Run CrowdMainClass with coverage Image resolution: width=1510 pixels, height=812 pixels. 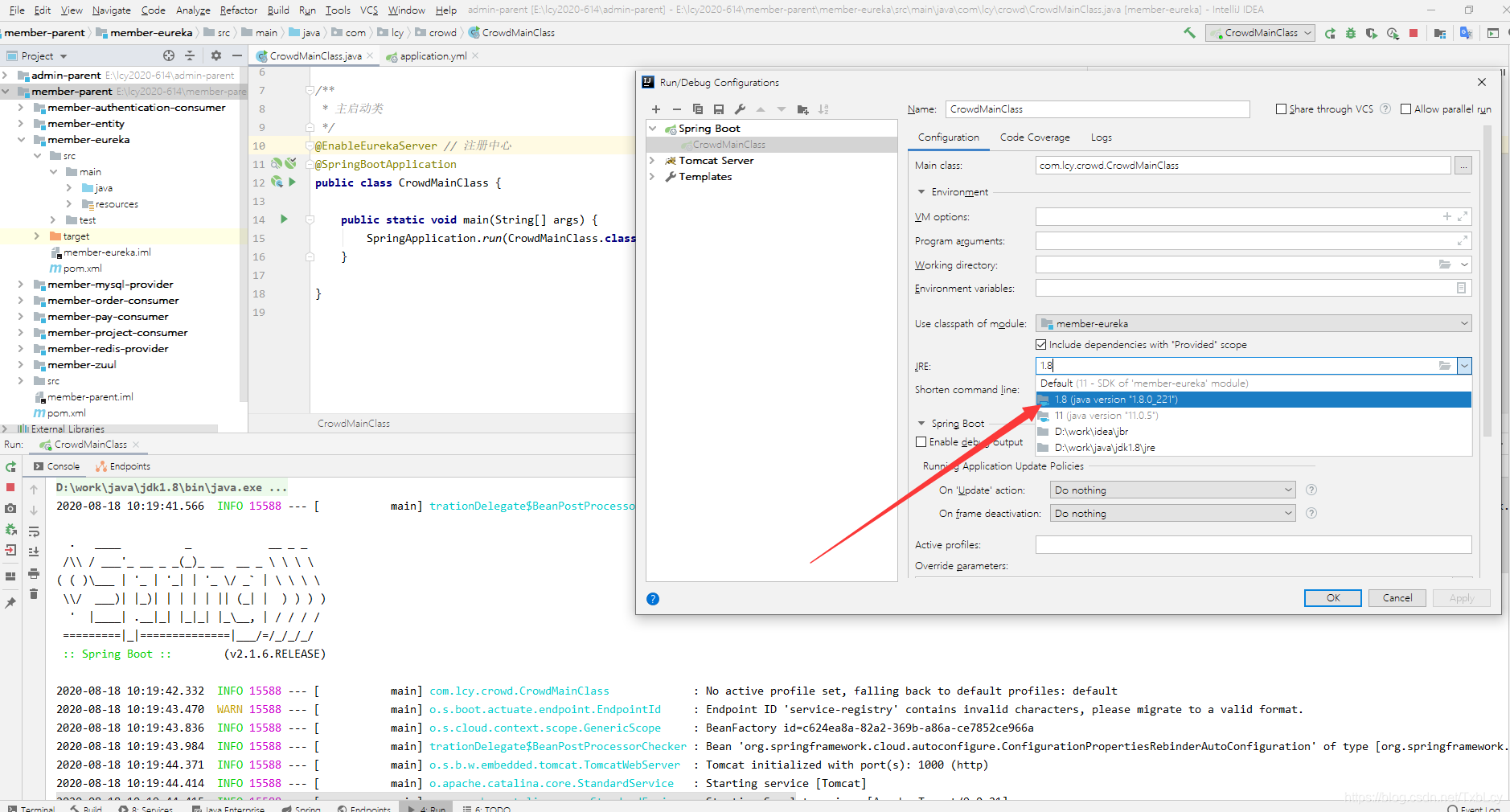1372,33
